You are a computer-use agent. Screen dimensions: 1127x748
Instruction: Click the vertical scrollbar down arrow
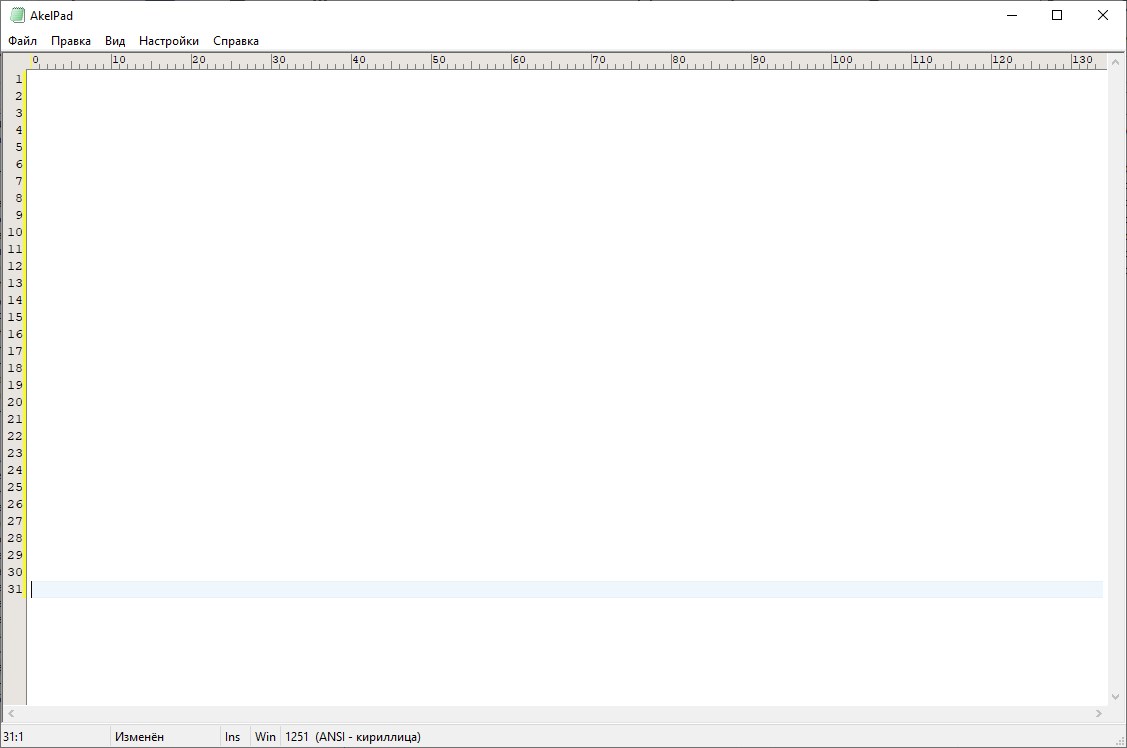point(1116,697)
